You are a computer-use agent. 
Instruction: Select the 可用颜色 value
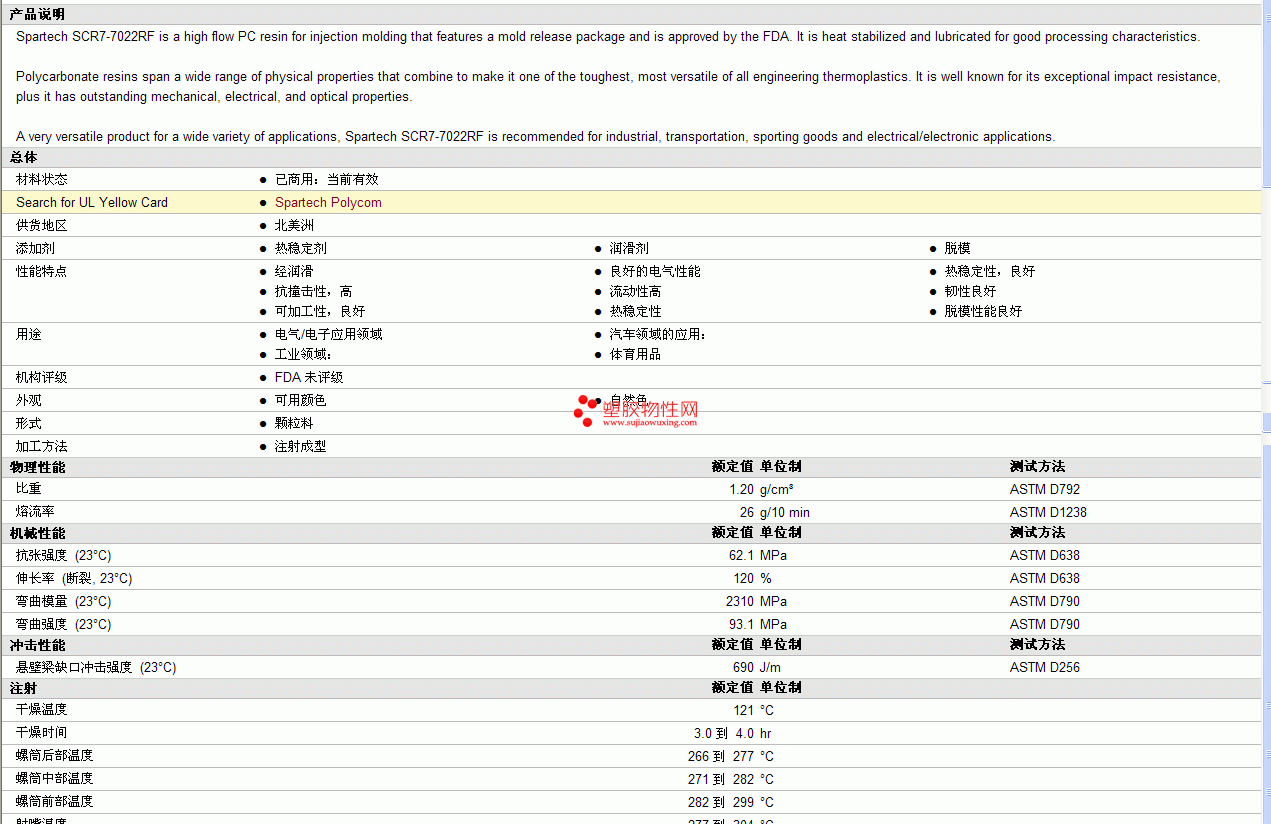301,400
